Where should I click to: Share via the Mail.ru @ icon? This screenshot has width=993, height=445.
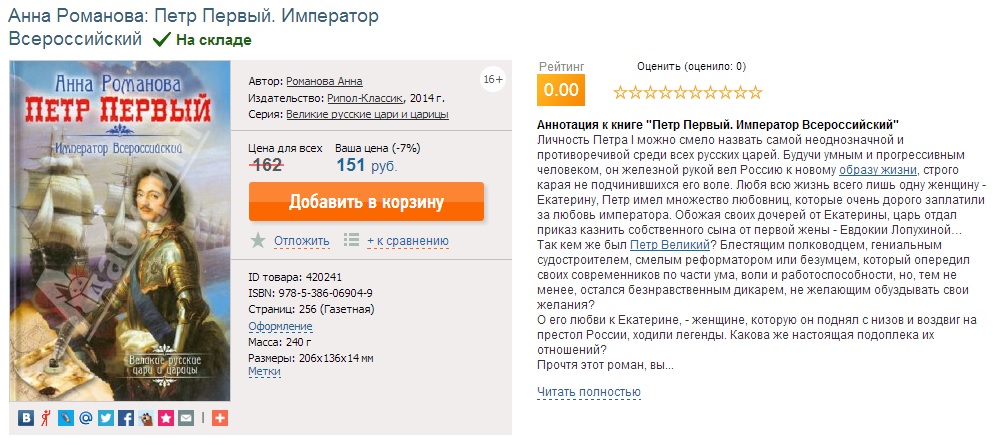[x=86, y=419]
